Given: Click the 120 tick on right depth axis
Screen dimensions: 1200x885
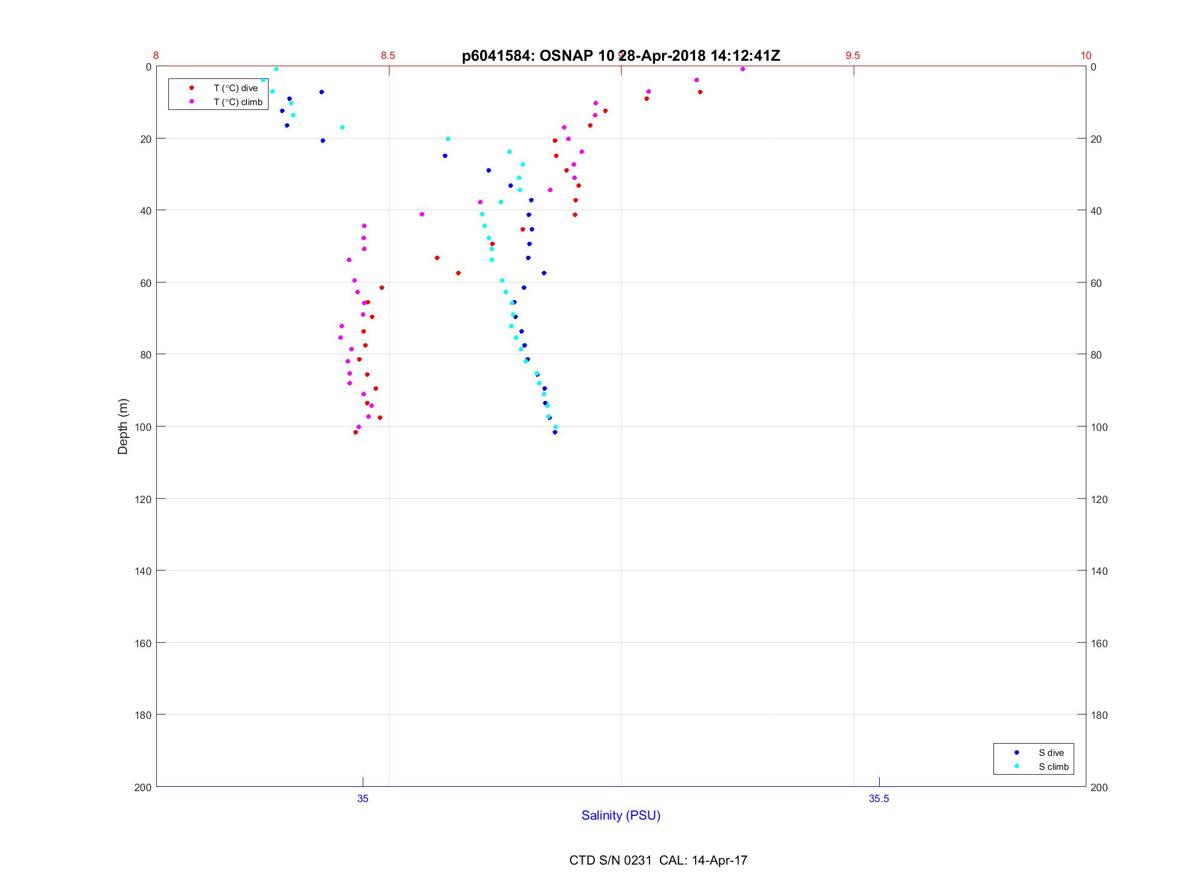Looking at the screenshot, I should click(1099, 499).
